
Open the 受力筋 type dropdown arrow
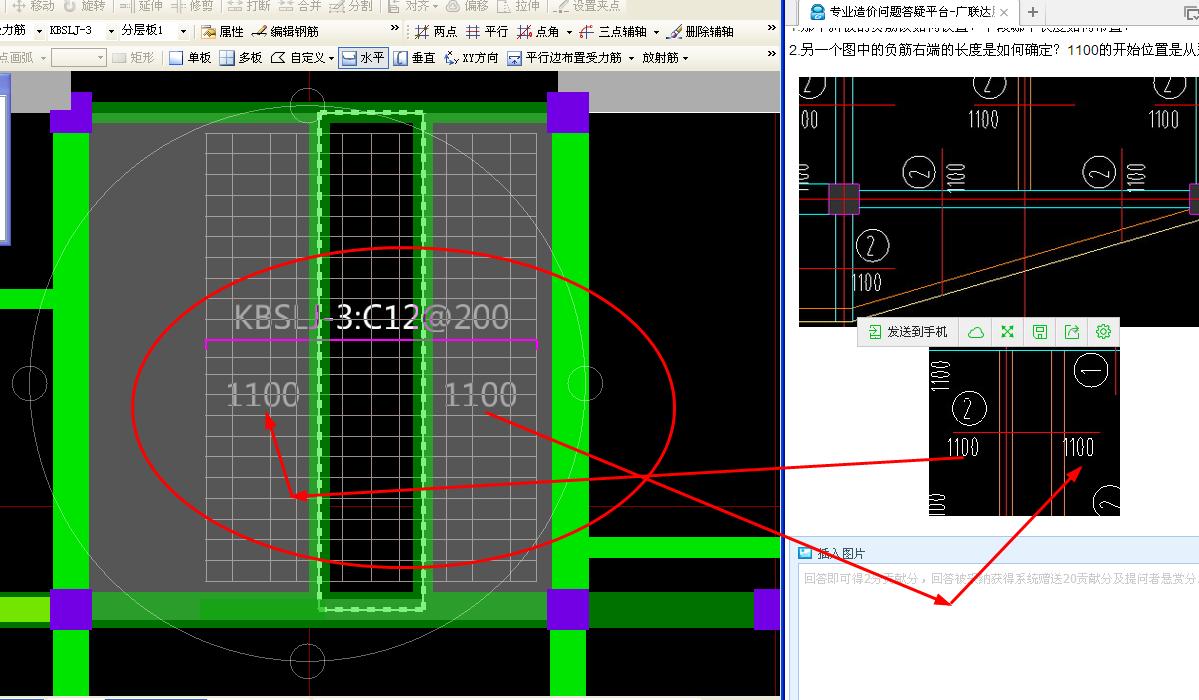point(38,31)
